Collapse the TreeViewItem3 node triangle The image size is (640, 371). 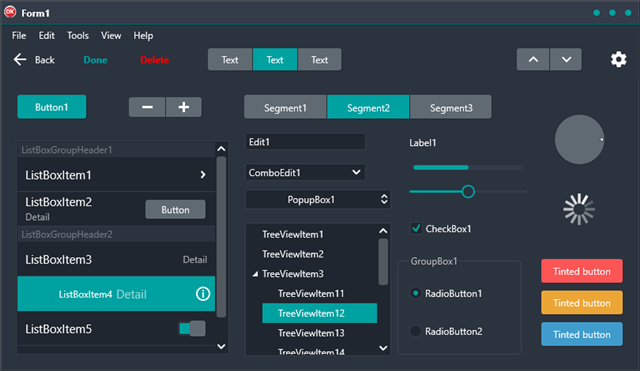coord(255,274)
